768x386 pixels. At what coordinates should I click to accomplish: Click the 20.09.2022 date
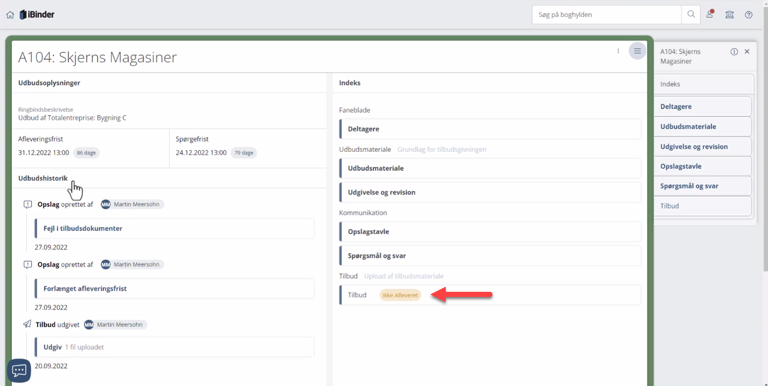[51, 366]
